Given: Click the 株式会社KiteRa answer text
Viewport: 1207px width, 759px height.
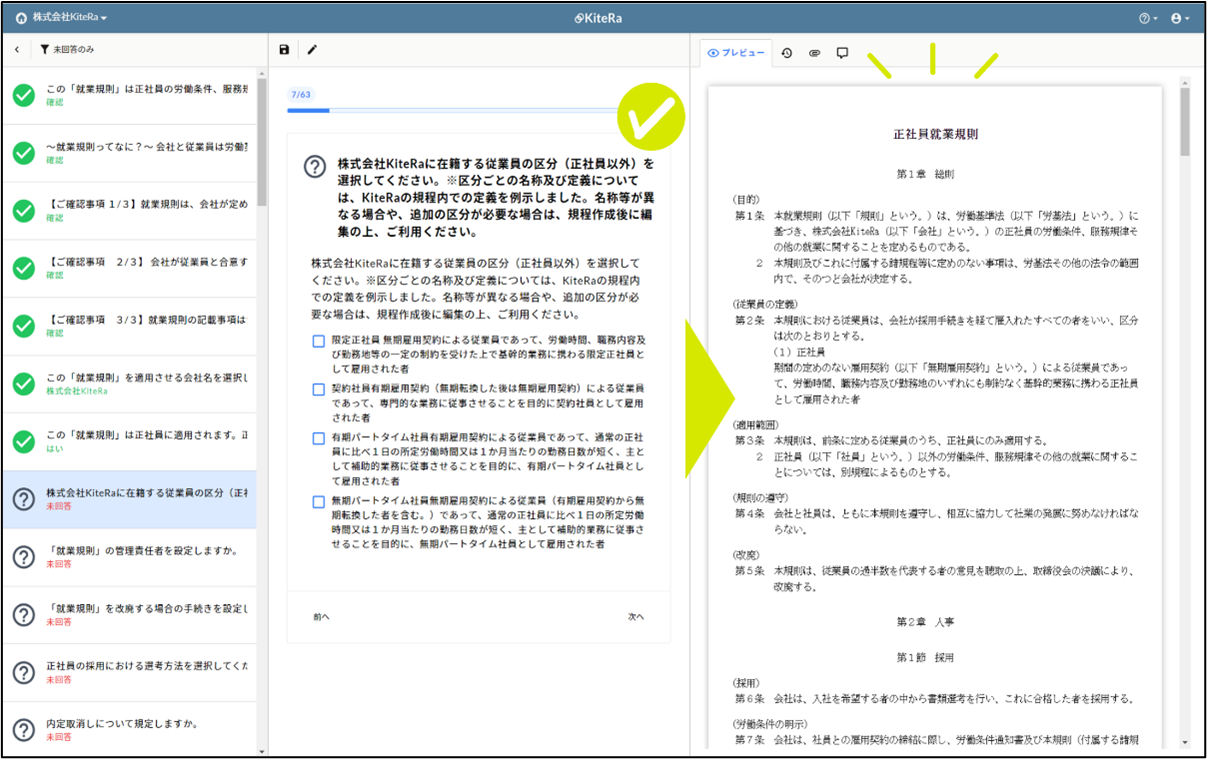Looking at the screenshot, I should click(x=77, y=391).
